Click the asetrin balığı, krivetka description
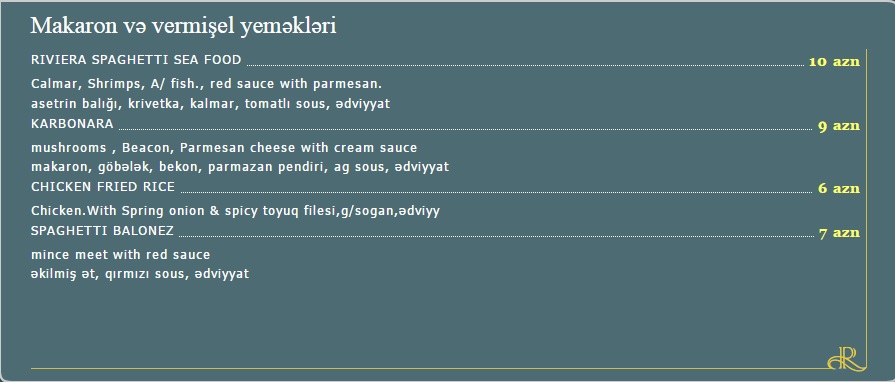The image size is (895, 382). point(211,104)
